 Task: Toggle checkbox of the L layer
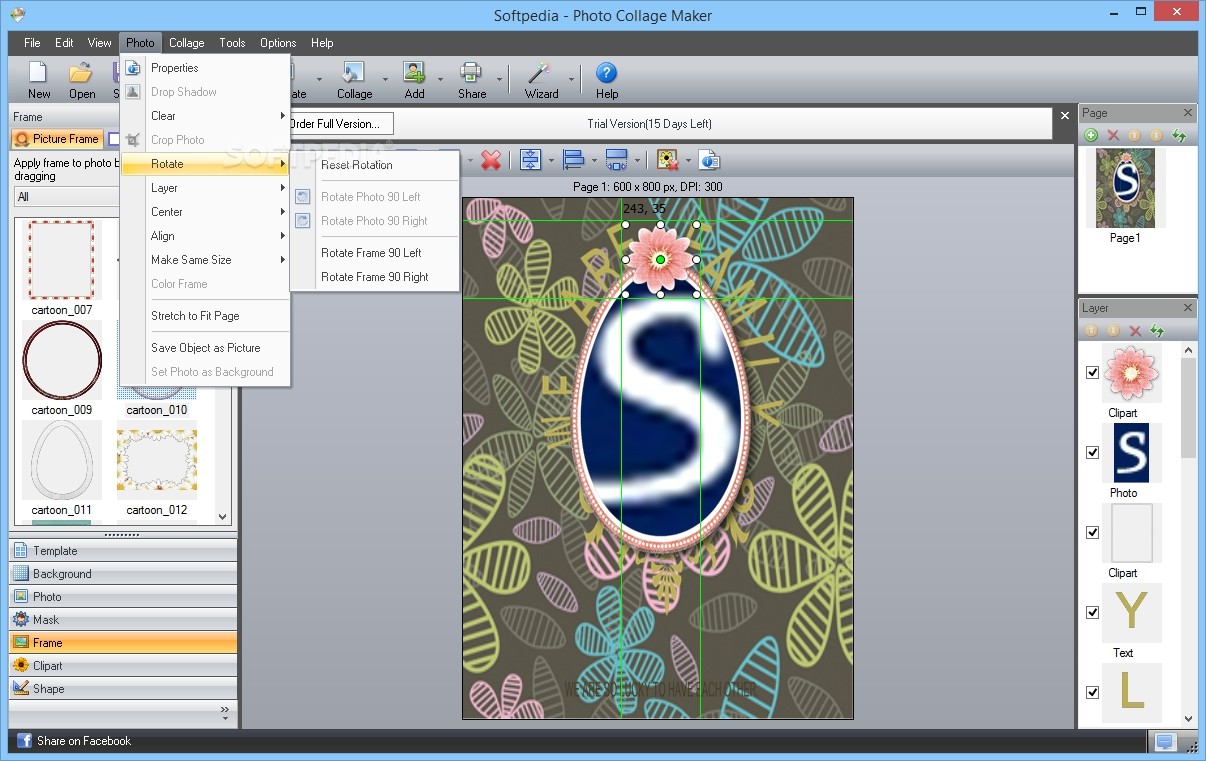tap(1092, 692)
